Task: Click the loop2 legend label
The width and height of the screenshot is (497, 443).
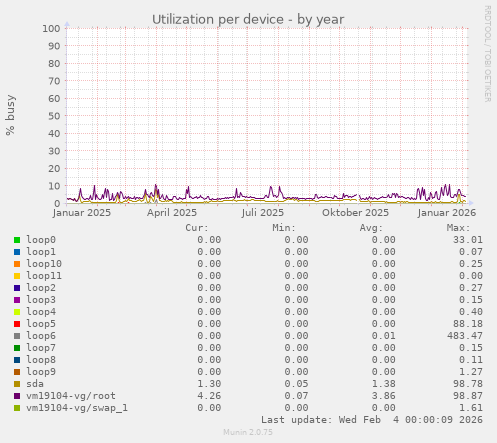Action: 41,288
